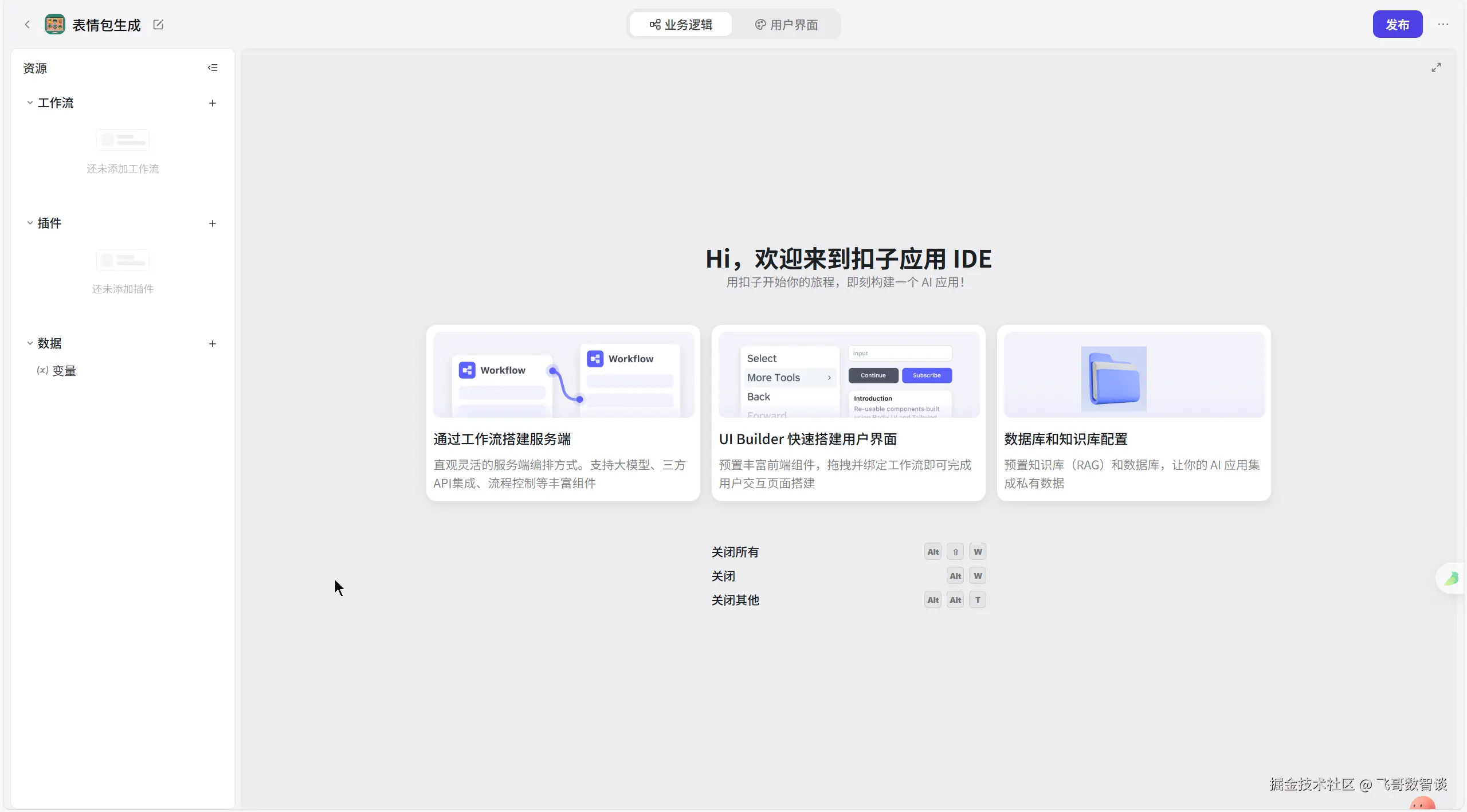Add a new workflow with plus icon
This screenshot has width=1467, height=812.
pyautogui.click(x=213, y=103)
